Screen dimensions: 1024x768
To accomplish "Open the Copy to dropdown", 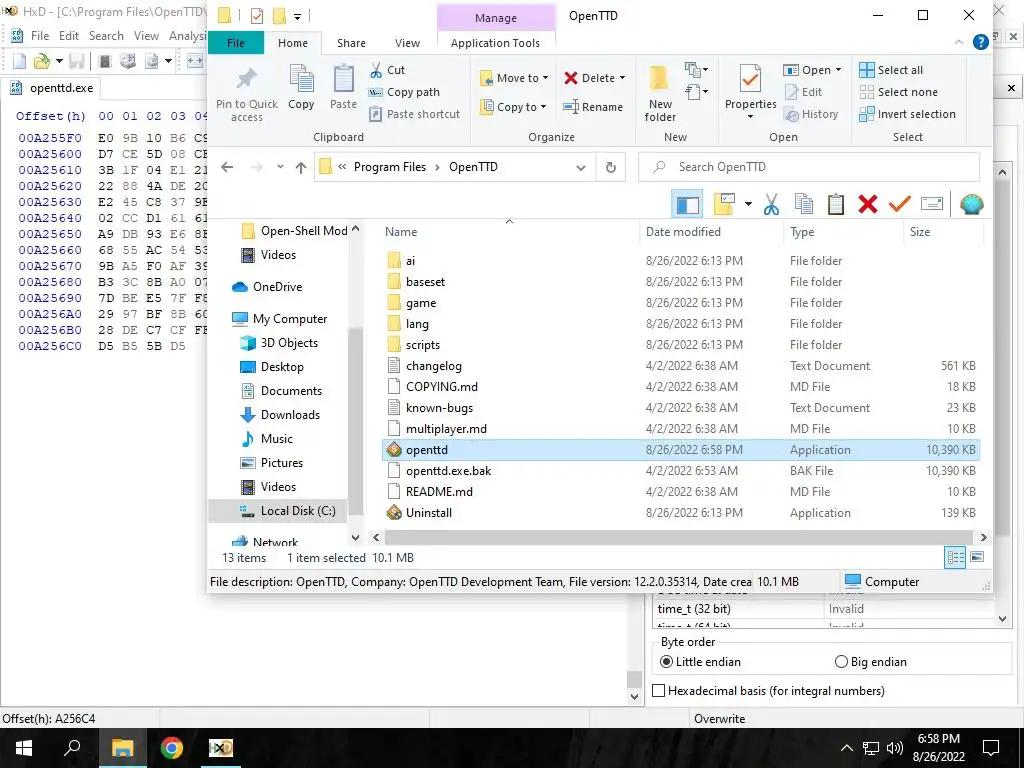I will 513,107.
